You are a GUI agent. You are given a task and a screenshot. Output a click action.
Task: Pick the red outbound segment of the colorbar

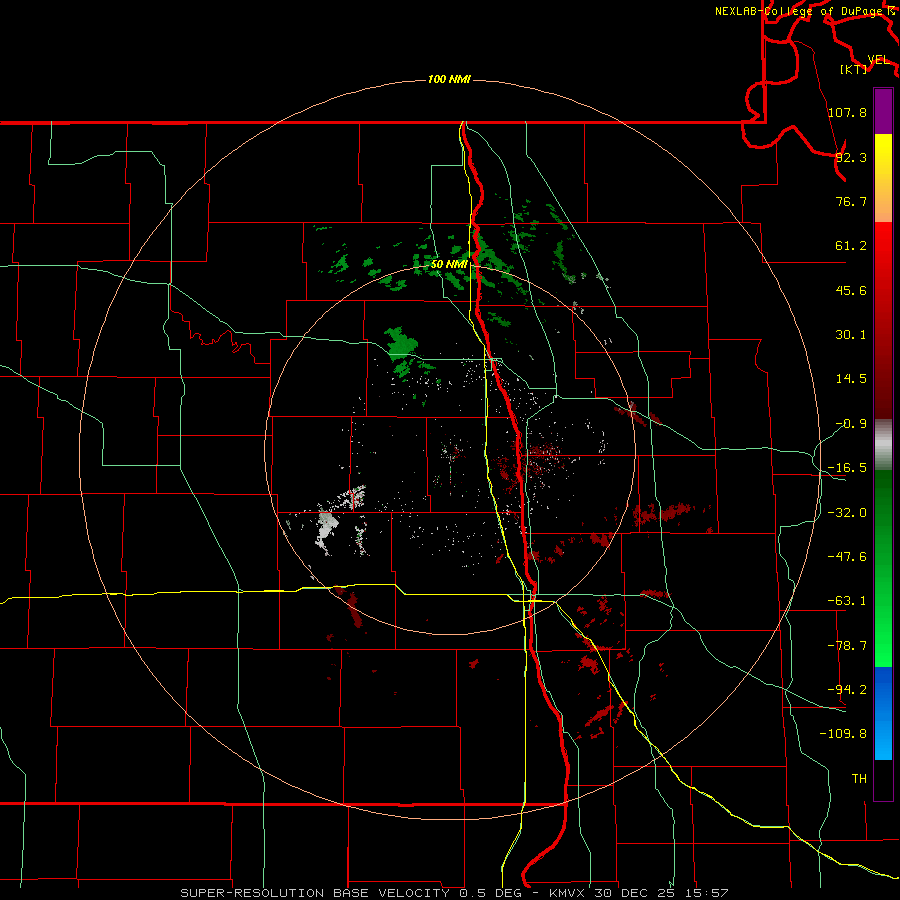(x=883, y=320)
